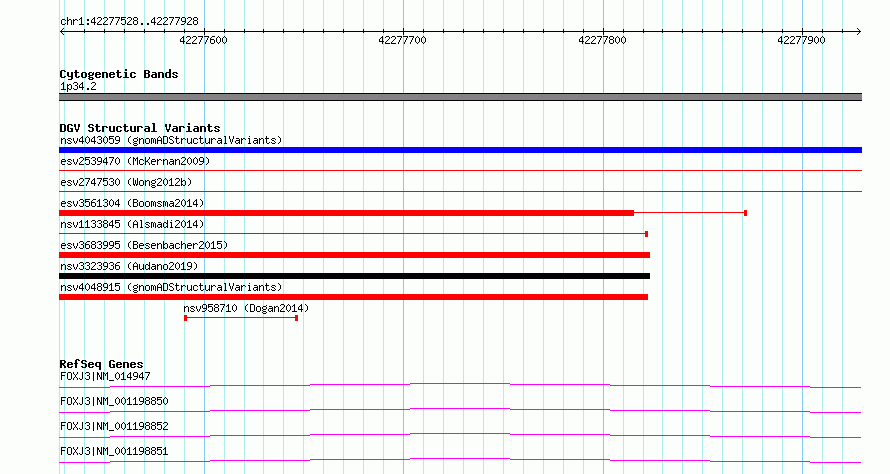Viewport: 890px width, 474px height.
Task: Click the blue nsv4043059 variant bar
Action: click(x=460, y=150)
